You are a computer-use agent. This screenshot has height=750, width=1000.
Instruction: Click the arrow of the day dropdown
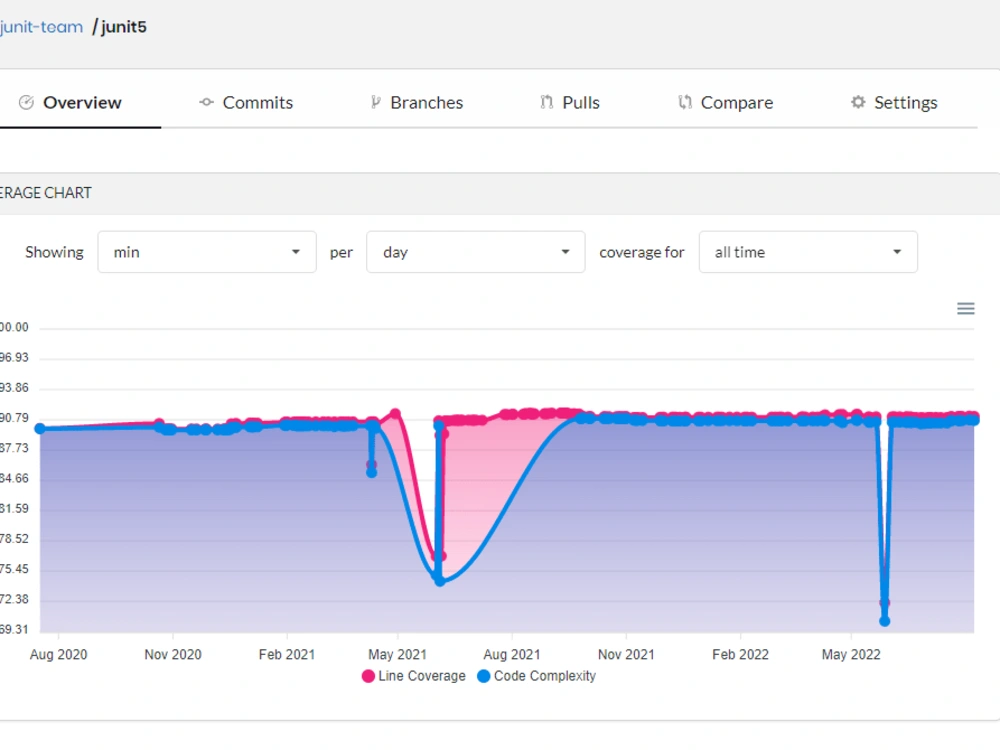pos(565,252)
